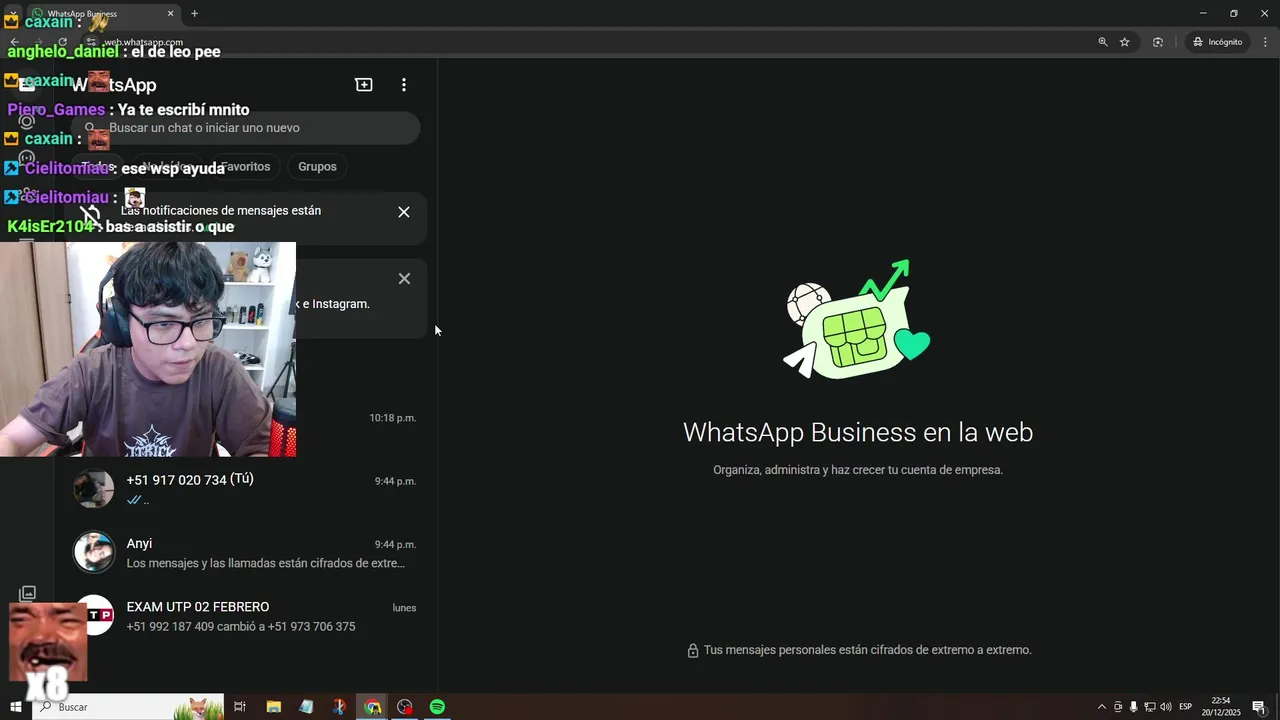Open the scissors app icon in taskbar
Viewport: 1280px width, 720px height.
coord(339,707)
